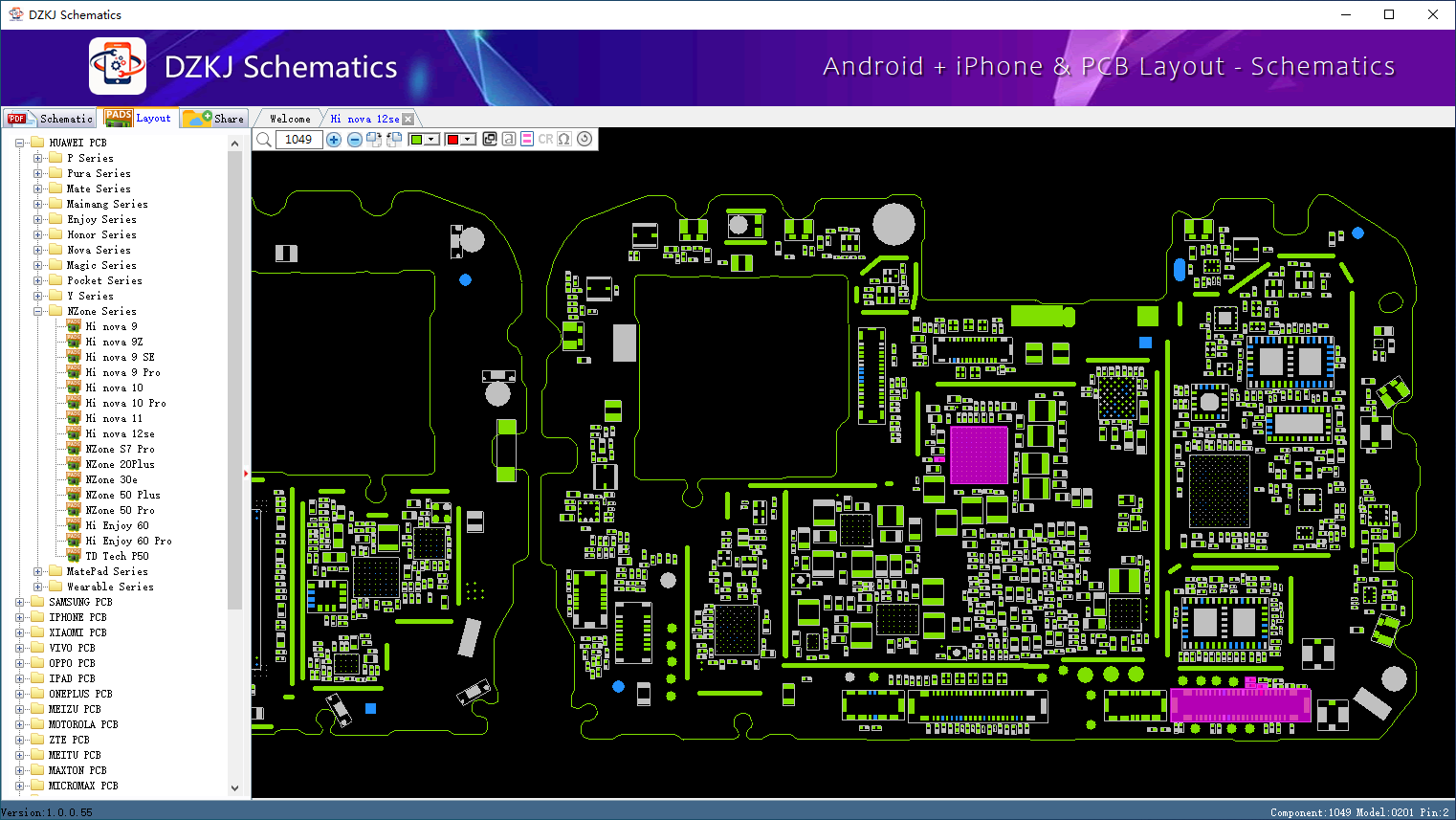1456x820 pixels.
Task: Click the green color swatch
Action: click(x=416, y=140)
